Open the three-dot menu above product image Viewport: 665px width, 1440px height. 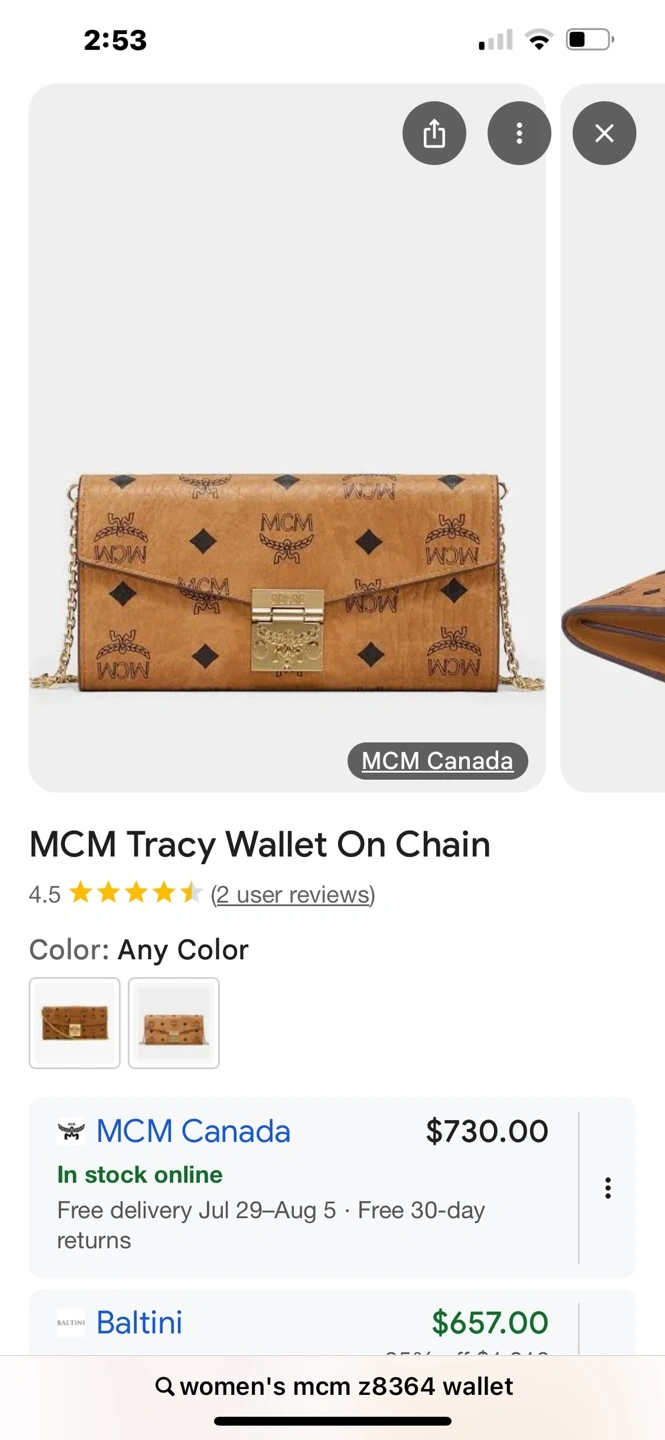click(x=519, y=133)
